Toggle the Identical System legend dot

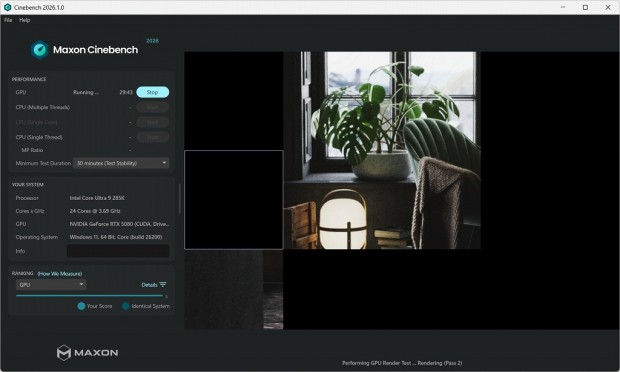(126, 306)
